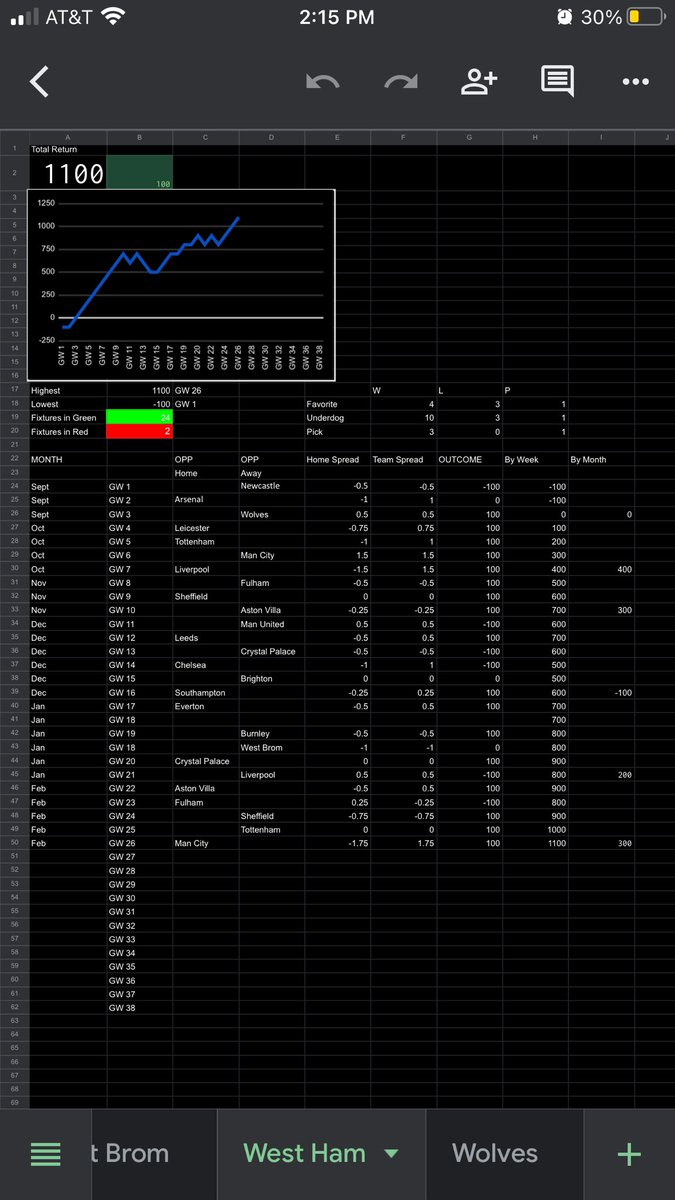Open the all-sheets list icon
This screenshot has height=1200, width=675.
pyautogui.click(x=45, y=1154)
